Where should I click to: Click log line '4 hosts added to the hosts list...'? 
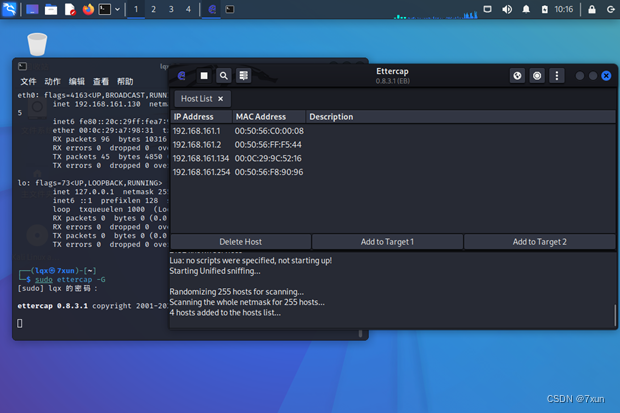click(225, 313)
